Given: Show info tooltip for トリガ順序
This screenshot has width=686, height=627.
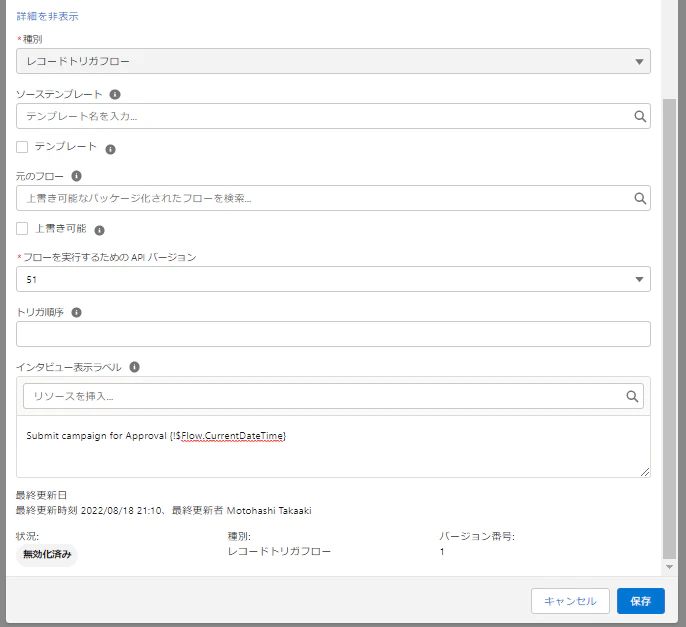Looking at the screenshot, I should 76,312.
